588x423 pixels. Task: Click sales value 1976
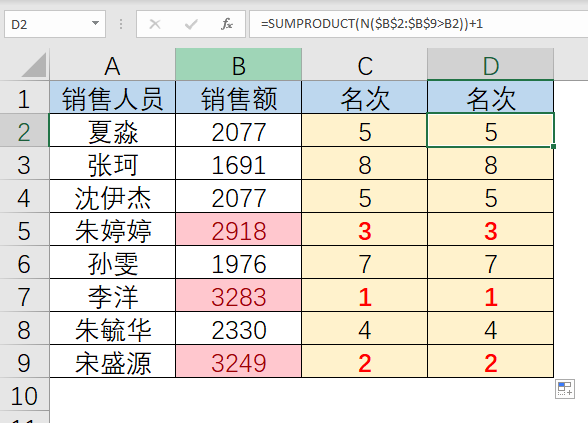tap(238, 262)
